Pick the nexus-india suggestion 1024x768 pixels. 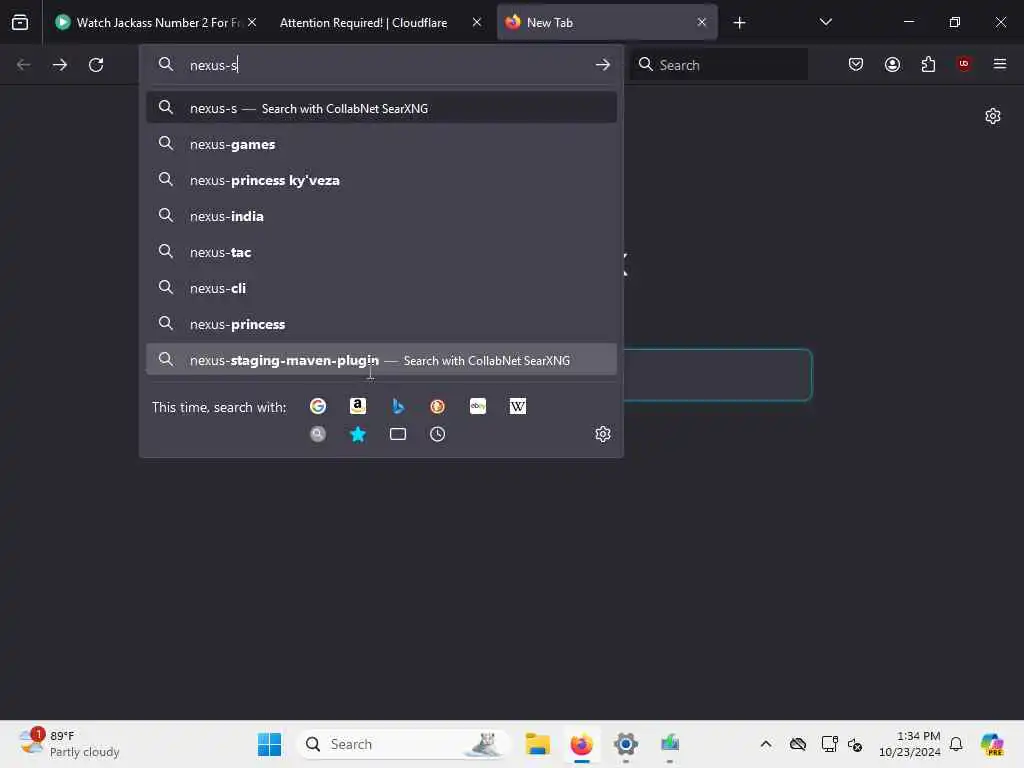[381, 216]
